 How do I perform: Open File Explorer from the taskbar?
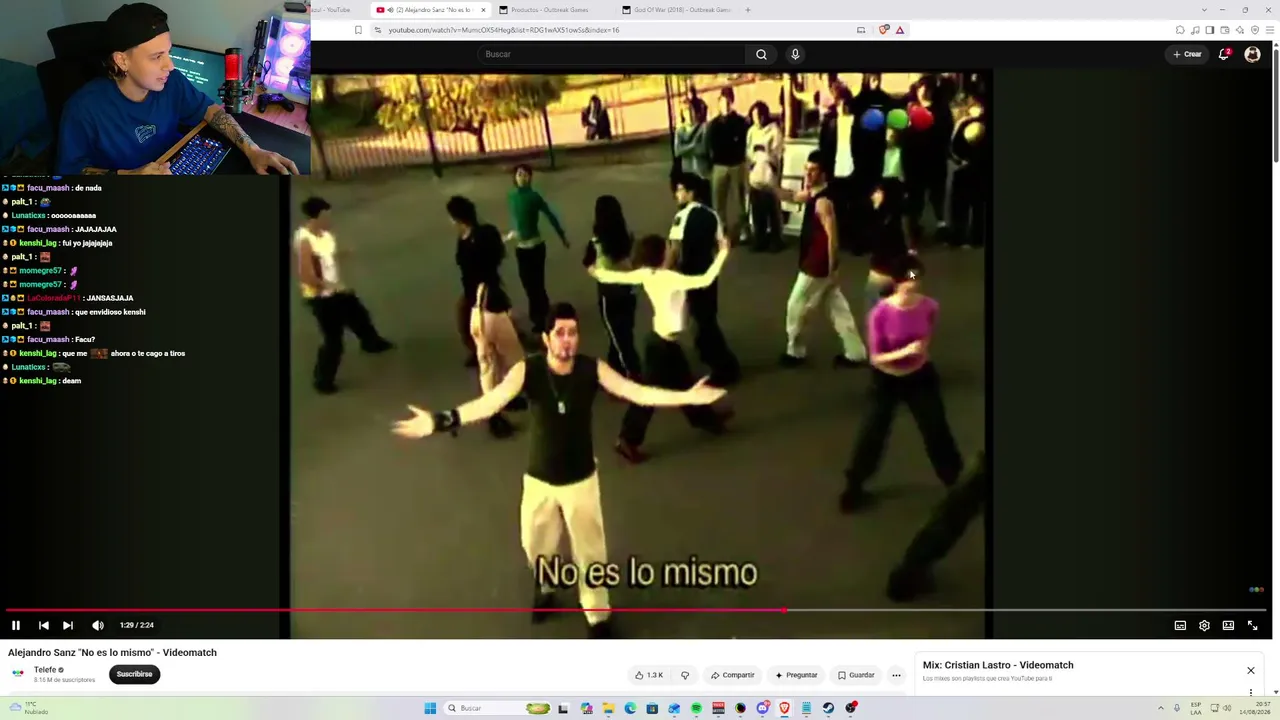tap(608, 708)
